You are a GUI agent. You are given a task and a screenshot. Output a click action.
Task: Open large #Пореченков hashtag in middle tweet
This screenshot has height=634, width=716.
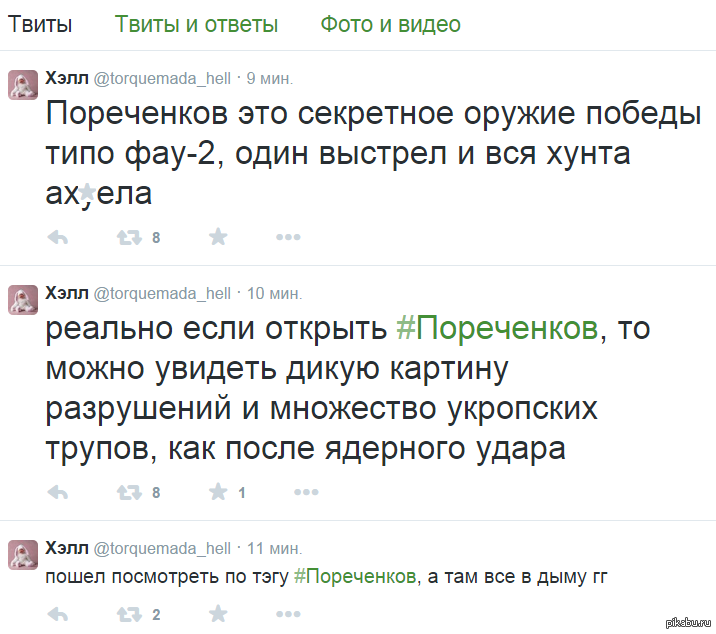click(x=498, y=328)
